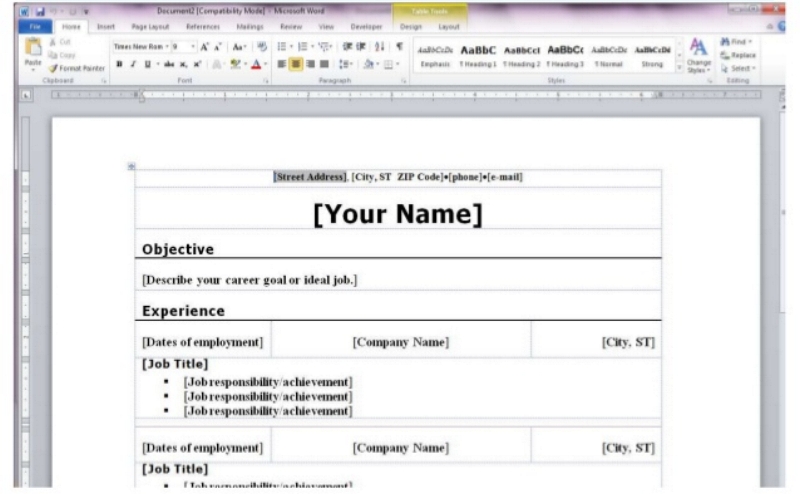Open the Change Case dropdown
Viewport: 800px width, 494px height.
click(x=239, y=47)
